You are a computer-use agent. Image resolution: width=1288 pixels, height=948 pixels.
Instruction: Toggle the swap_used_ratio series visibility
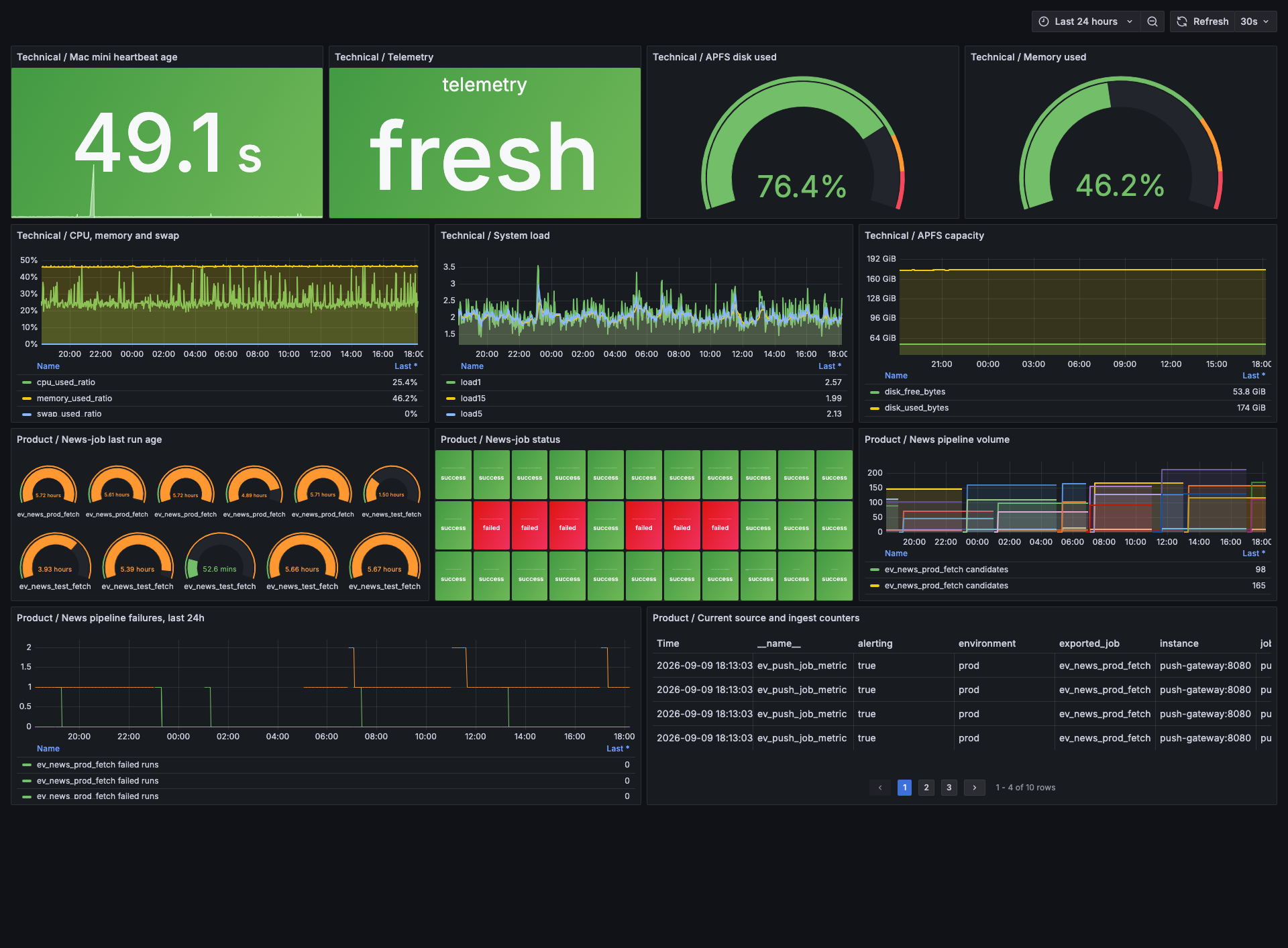tap(69, 414)
